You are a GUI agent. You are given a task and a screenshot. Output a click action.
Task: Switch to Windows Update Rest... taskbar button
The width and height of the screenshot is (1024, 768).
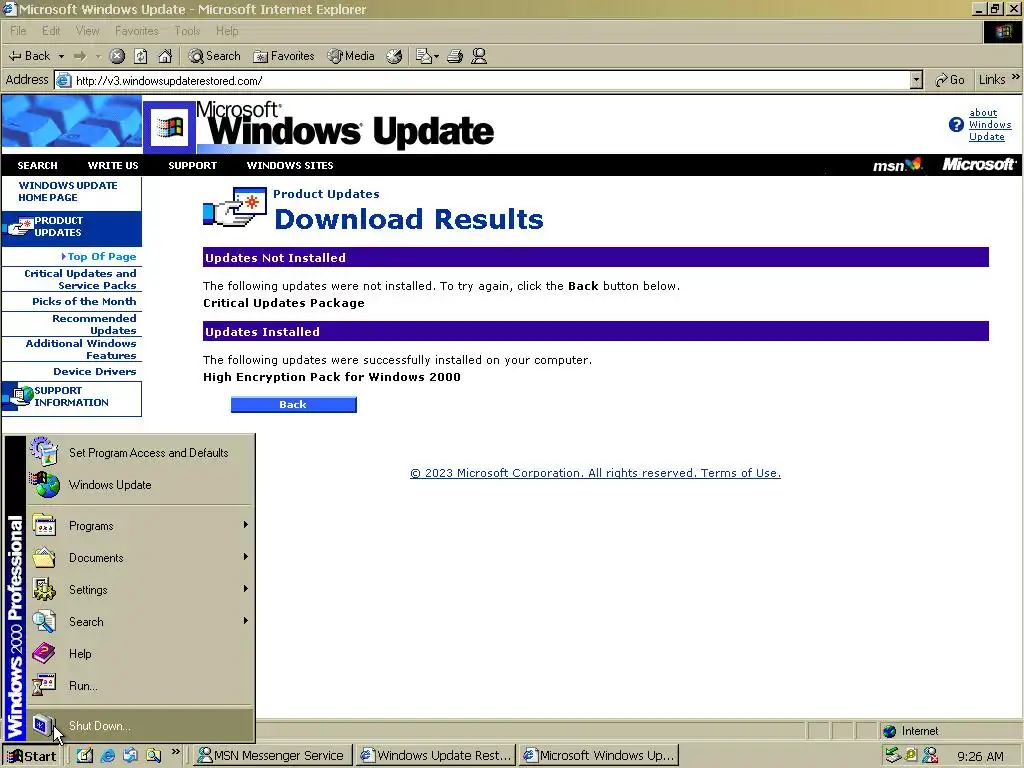[436, 756]
